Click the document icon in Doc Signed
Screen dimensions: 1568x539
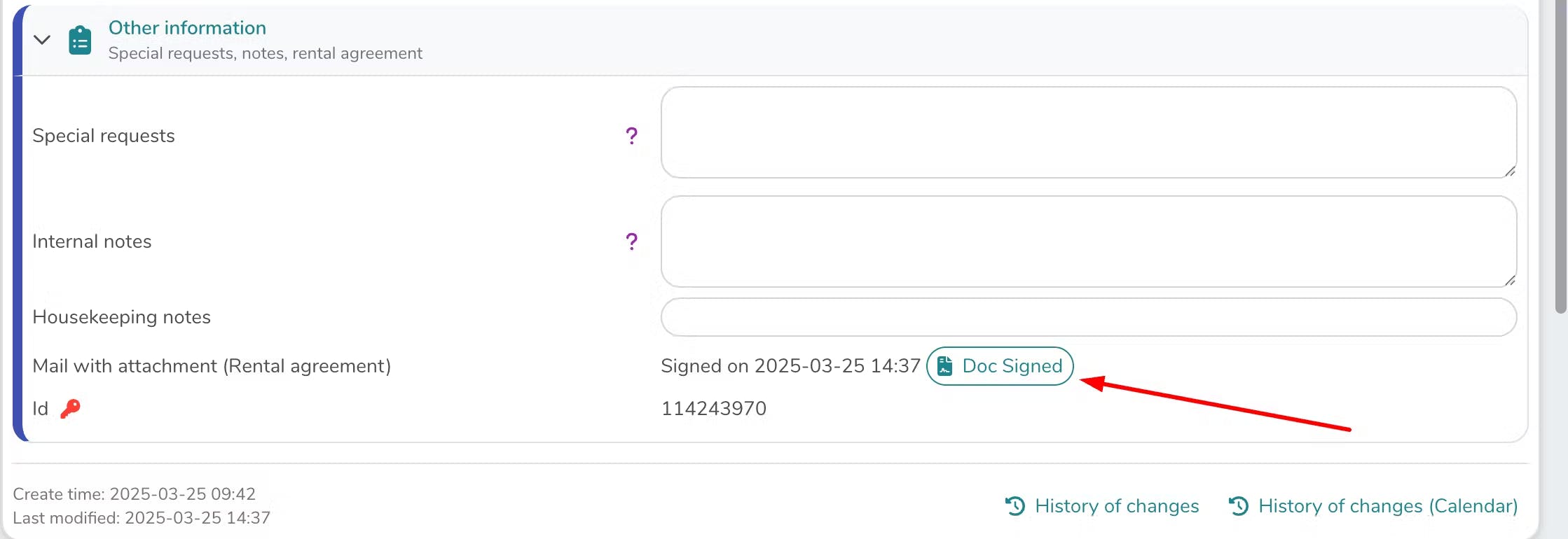pyautogui.click(x=944, y=366)
